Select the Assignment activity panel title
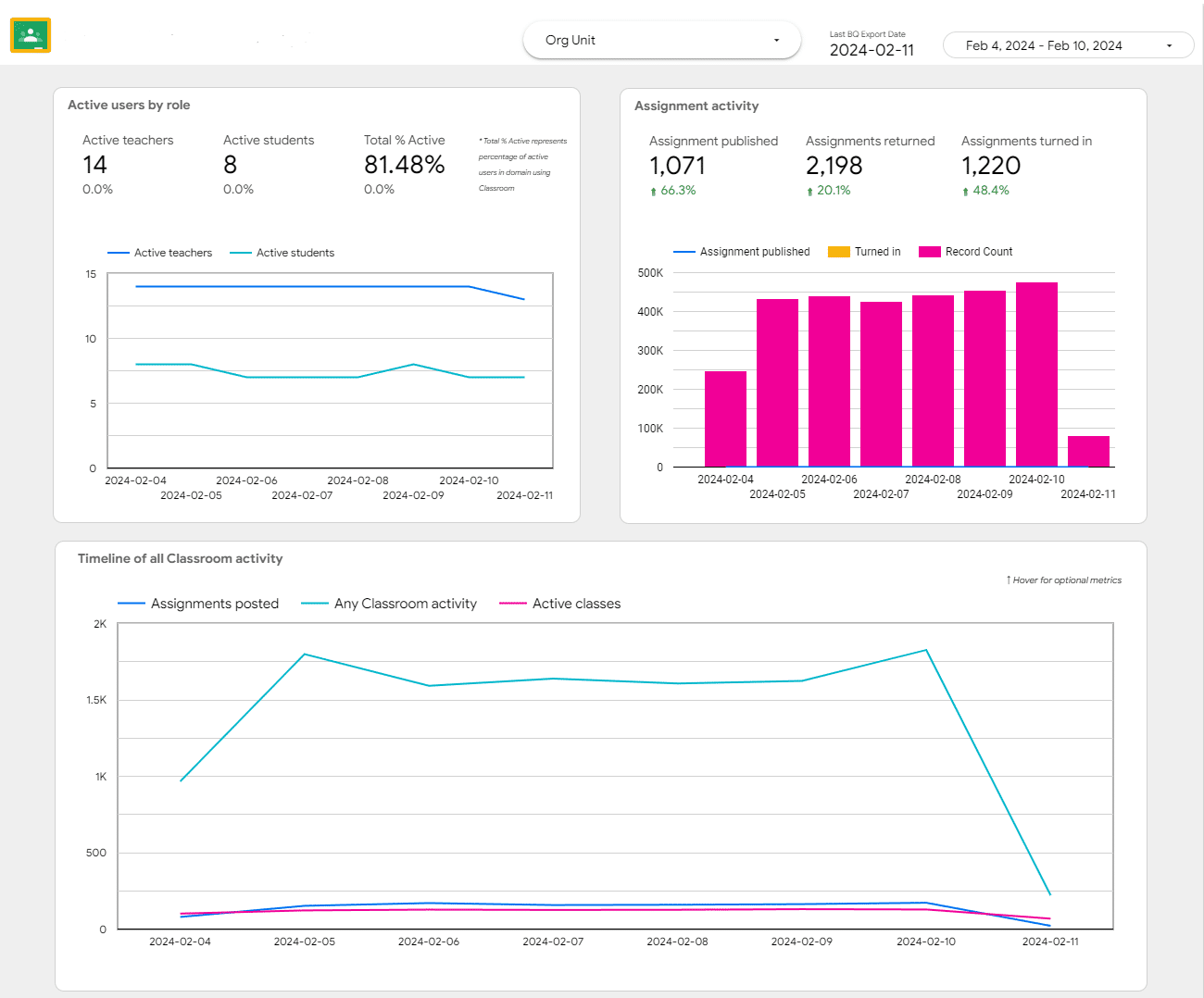The image size is (1204, 998). (696, 106)
